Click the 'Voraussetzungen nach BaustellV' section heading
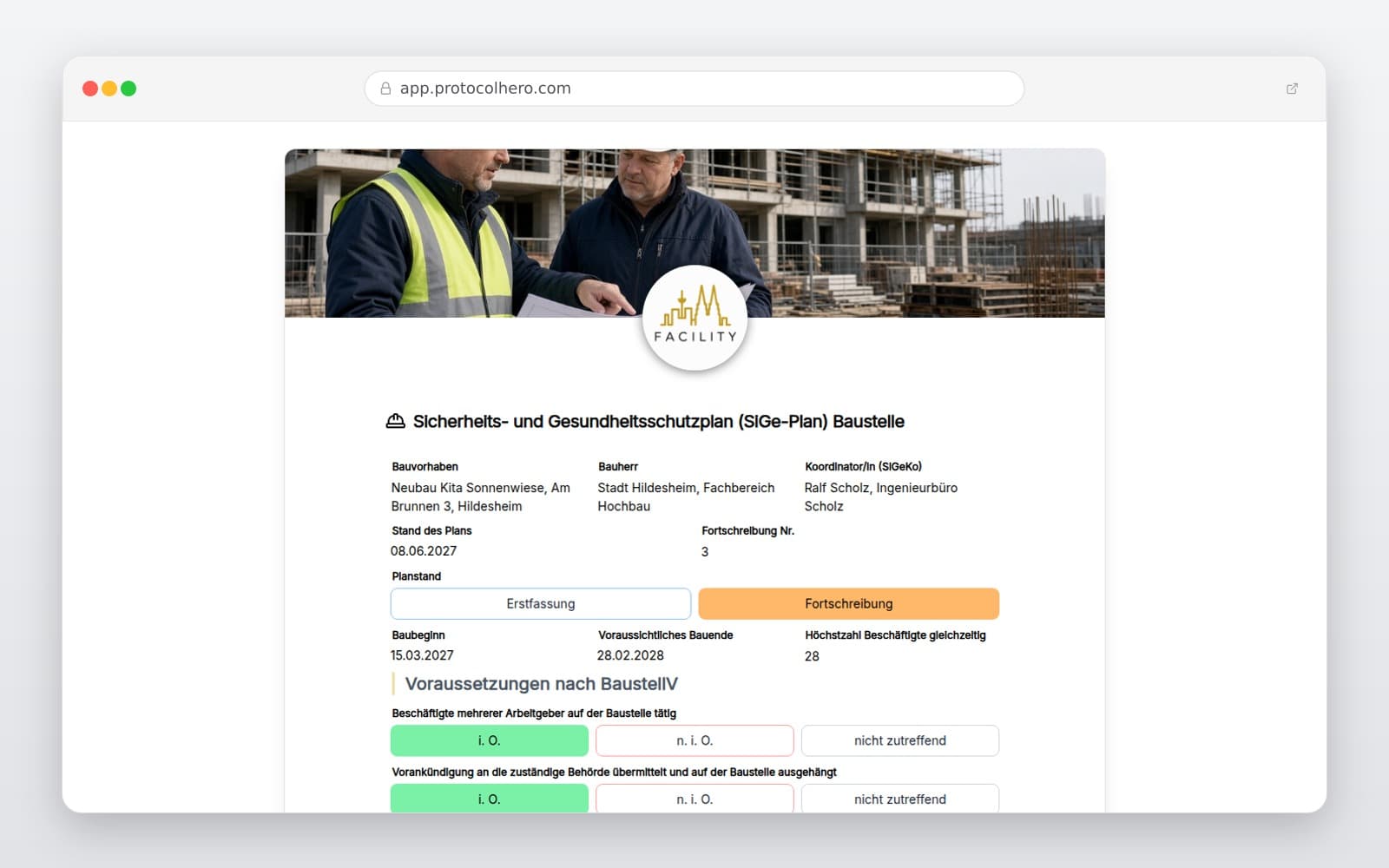1389x868 pixels. click(542, 684)
